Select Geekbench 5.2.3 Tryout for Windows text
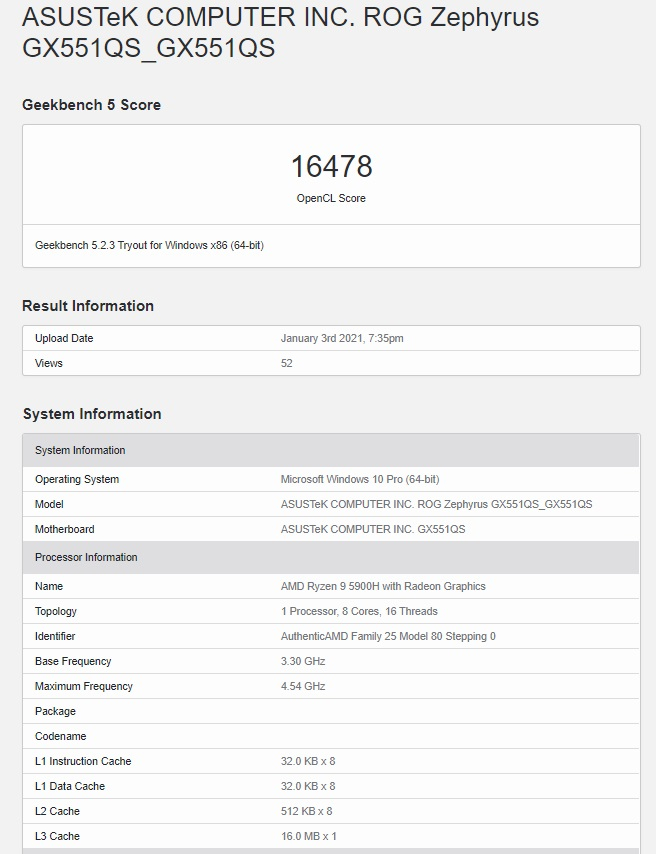Image resolution: width=656 pixels, height=854 pixels. 149,245
